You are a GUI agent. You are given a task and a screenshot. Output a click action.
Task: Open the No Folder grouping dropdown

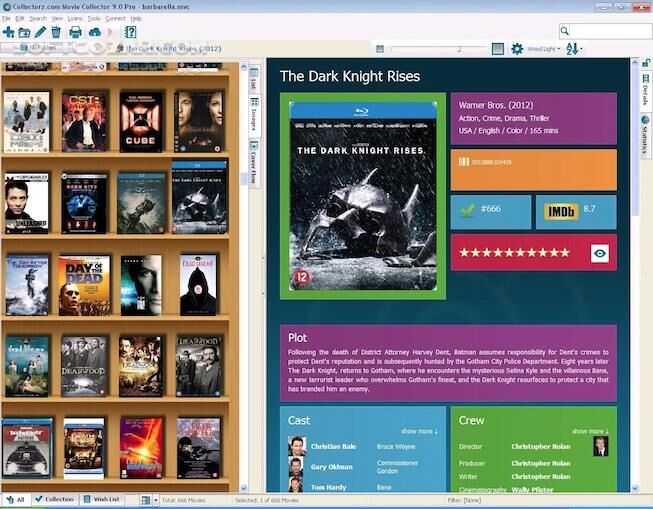[x=38, y=47]
